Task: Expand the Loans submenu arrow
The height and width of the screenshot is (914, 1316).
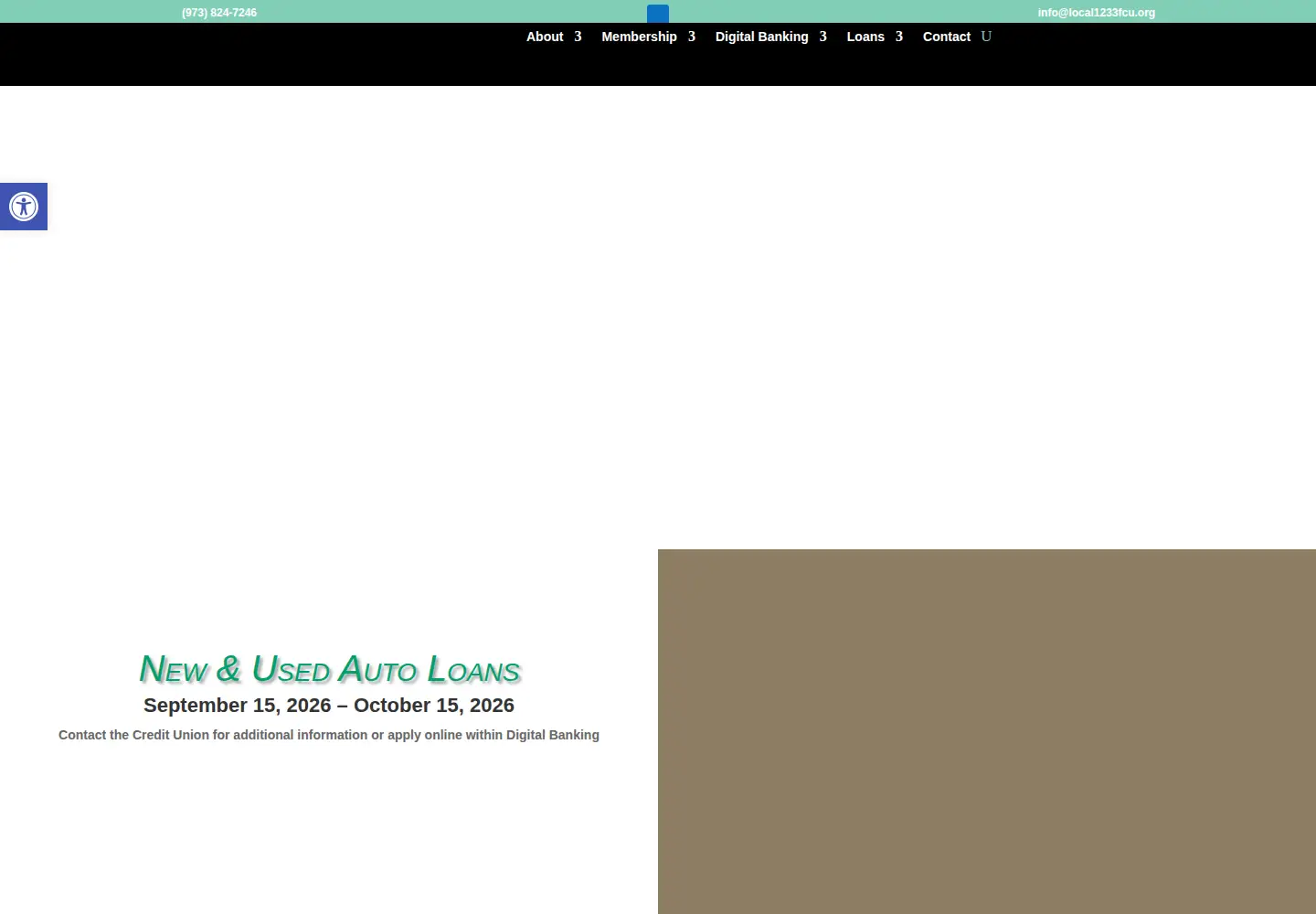Action: [899, 37]
